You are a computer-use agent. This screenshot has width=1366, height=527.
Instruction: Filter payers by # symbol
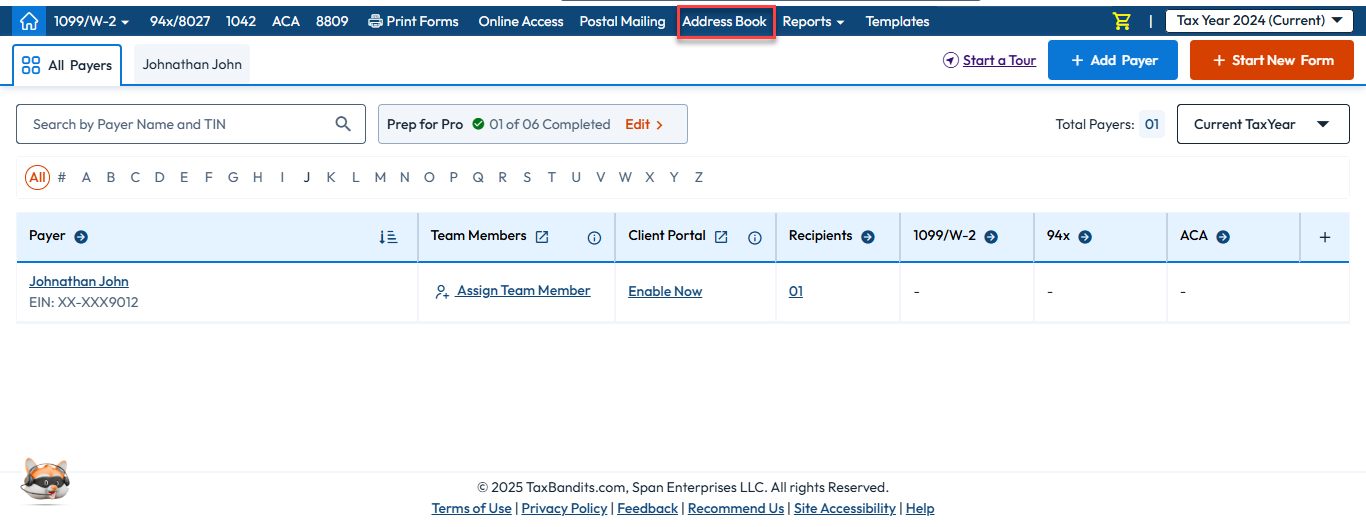62,177
